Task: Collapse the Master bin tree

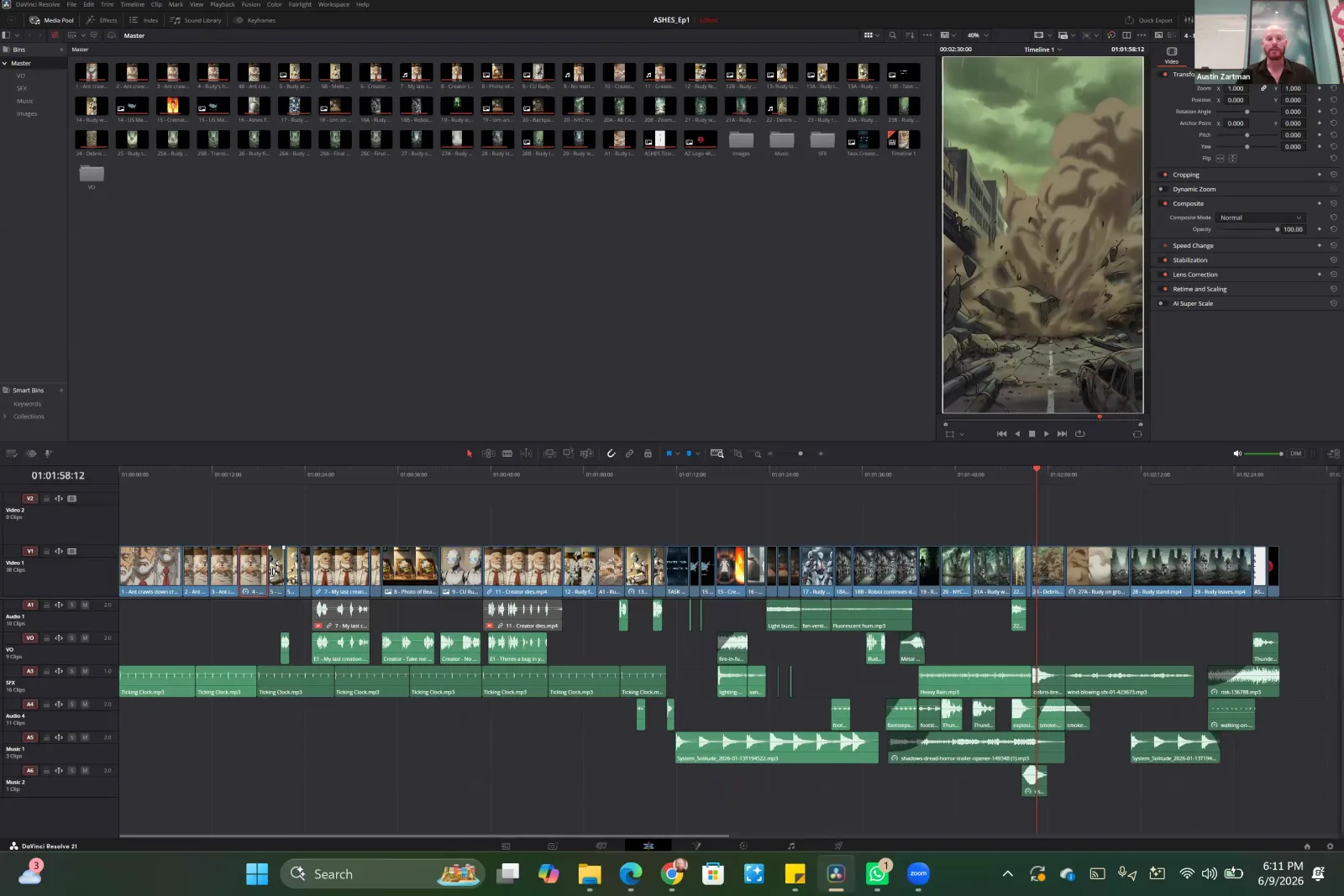Action: pos(4,63)
